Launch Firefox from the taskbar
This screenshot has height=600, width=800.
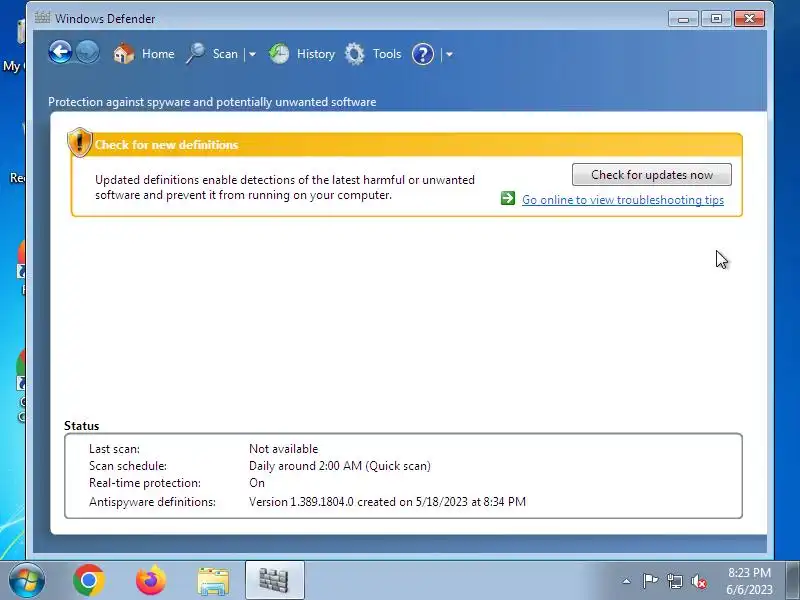(x=151, y=580)
